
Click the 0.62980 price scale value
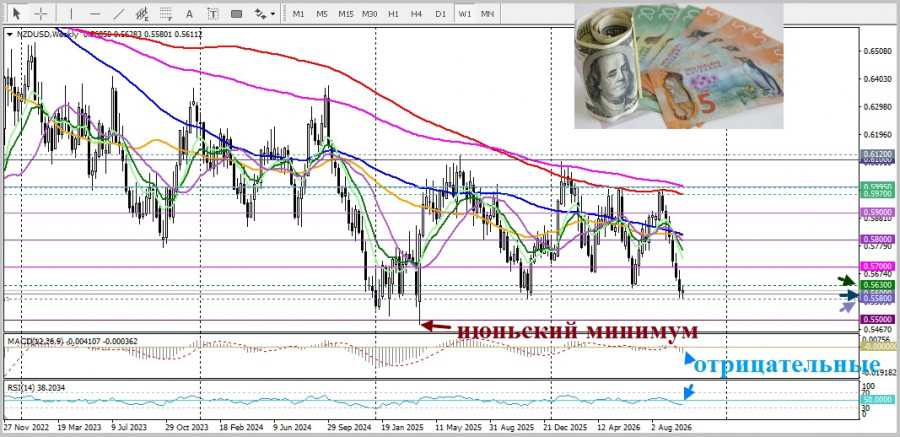(x=878, y=107)
